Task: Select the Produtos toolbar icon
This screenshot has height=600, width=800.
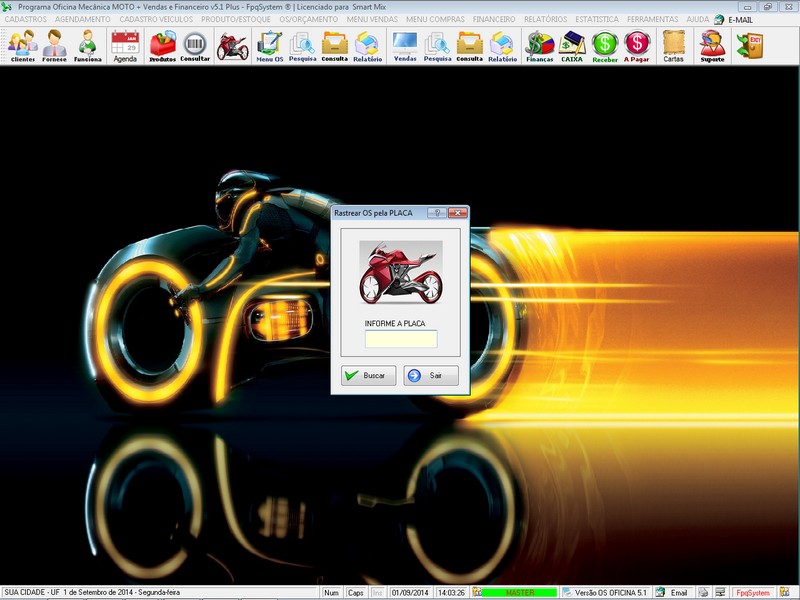Action: coord(162,46)
